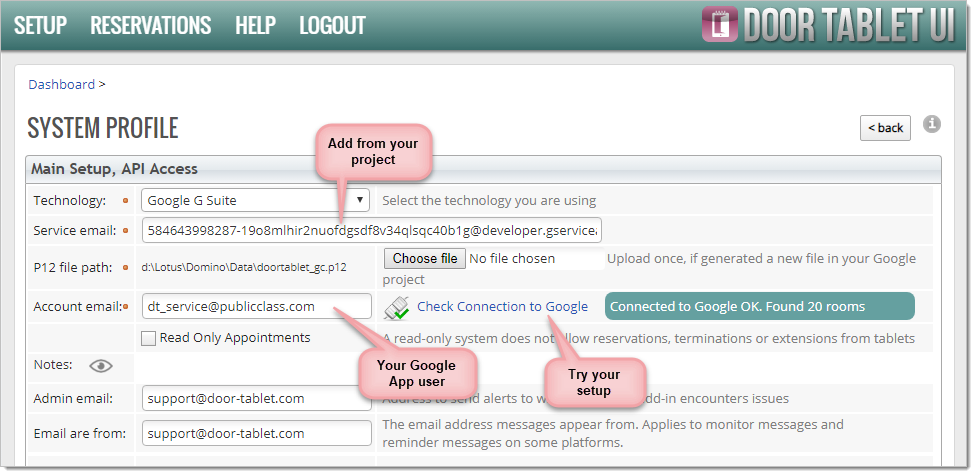Toggle the Notes eye visibility icon
This screenshot has height=475, width=975.
pos(100,366)
